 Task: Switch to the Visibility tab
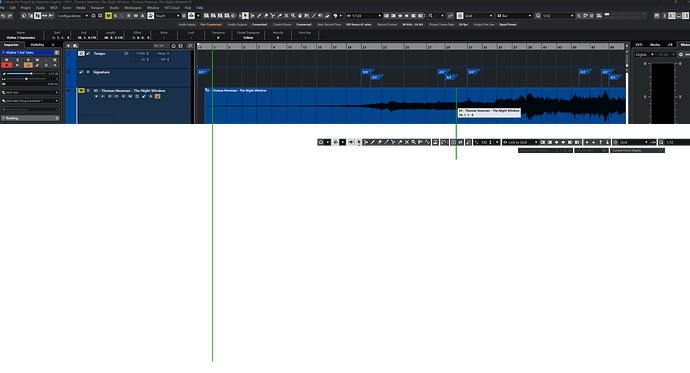37,45
